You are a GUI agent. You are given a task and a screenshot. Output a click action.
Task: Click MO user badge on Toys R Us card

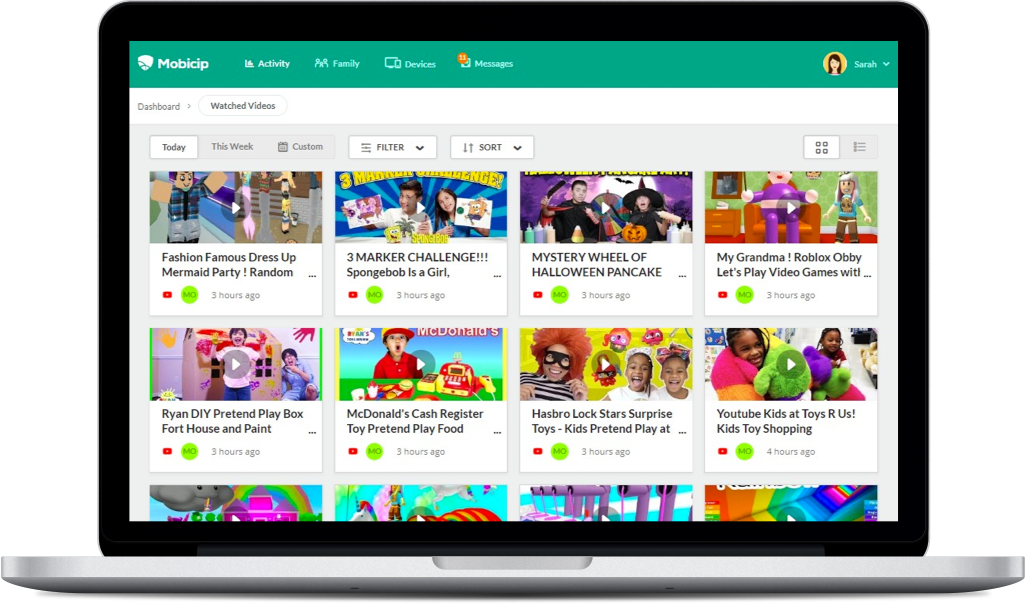click(x=745, y=452)
